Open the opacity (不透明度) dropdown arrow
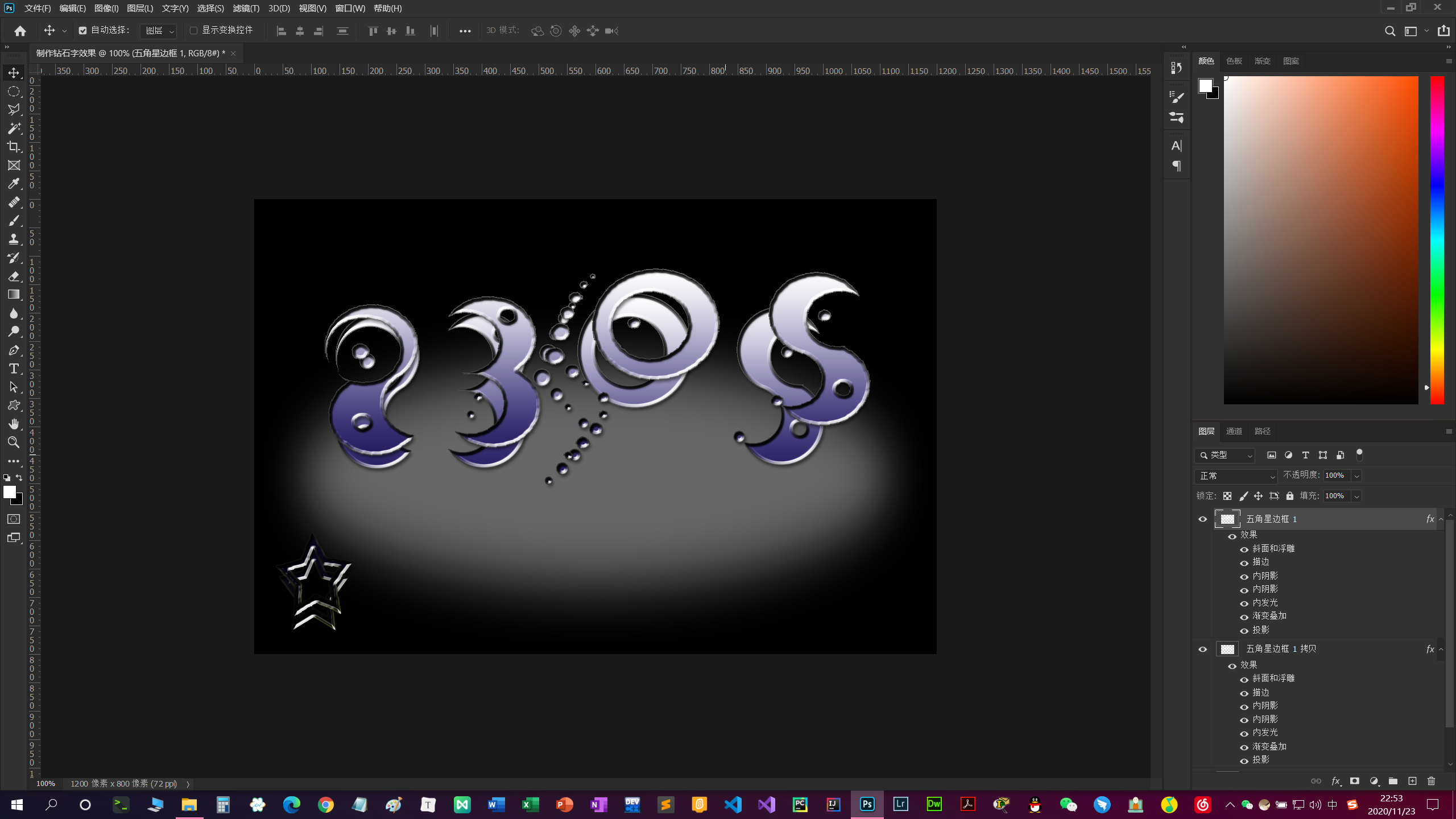Viewport: 1456px width, 819px height. tap(1356, 475)
